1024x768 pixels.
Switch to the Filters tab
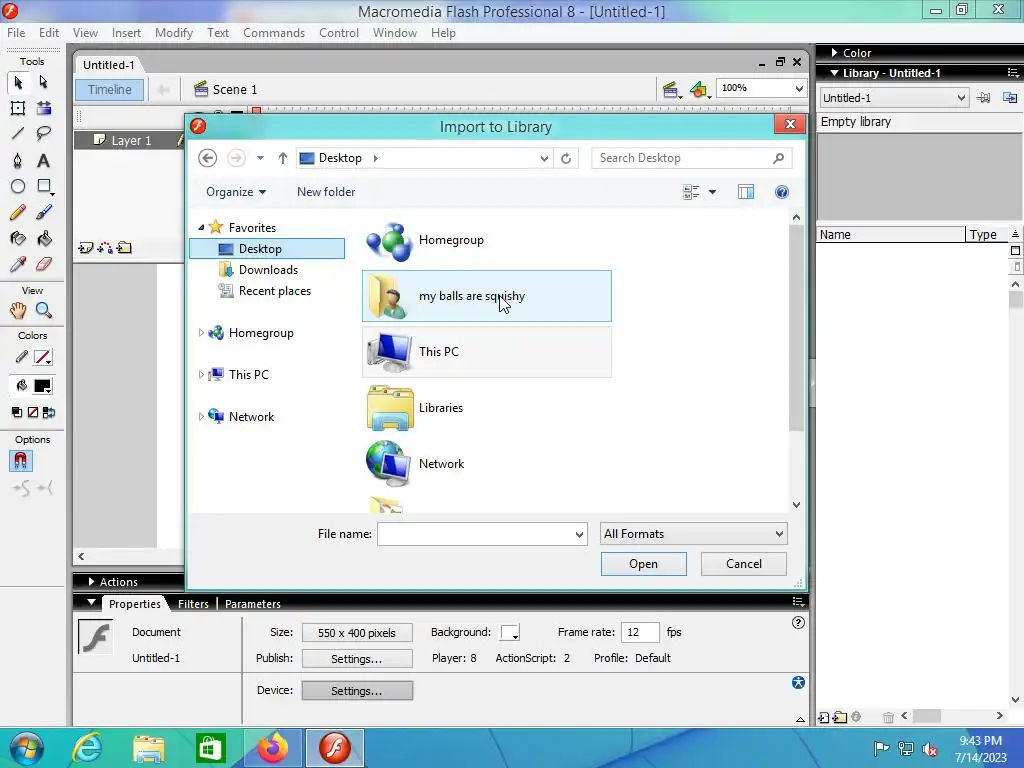coord(193,604)
